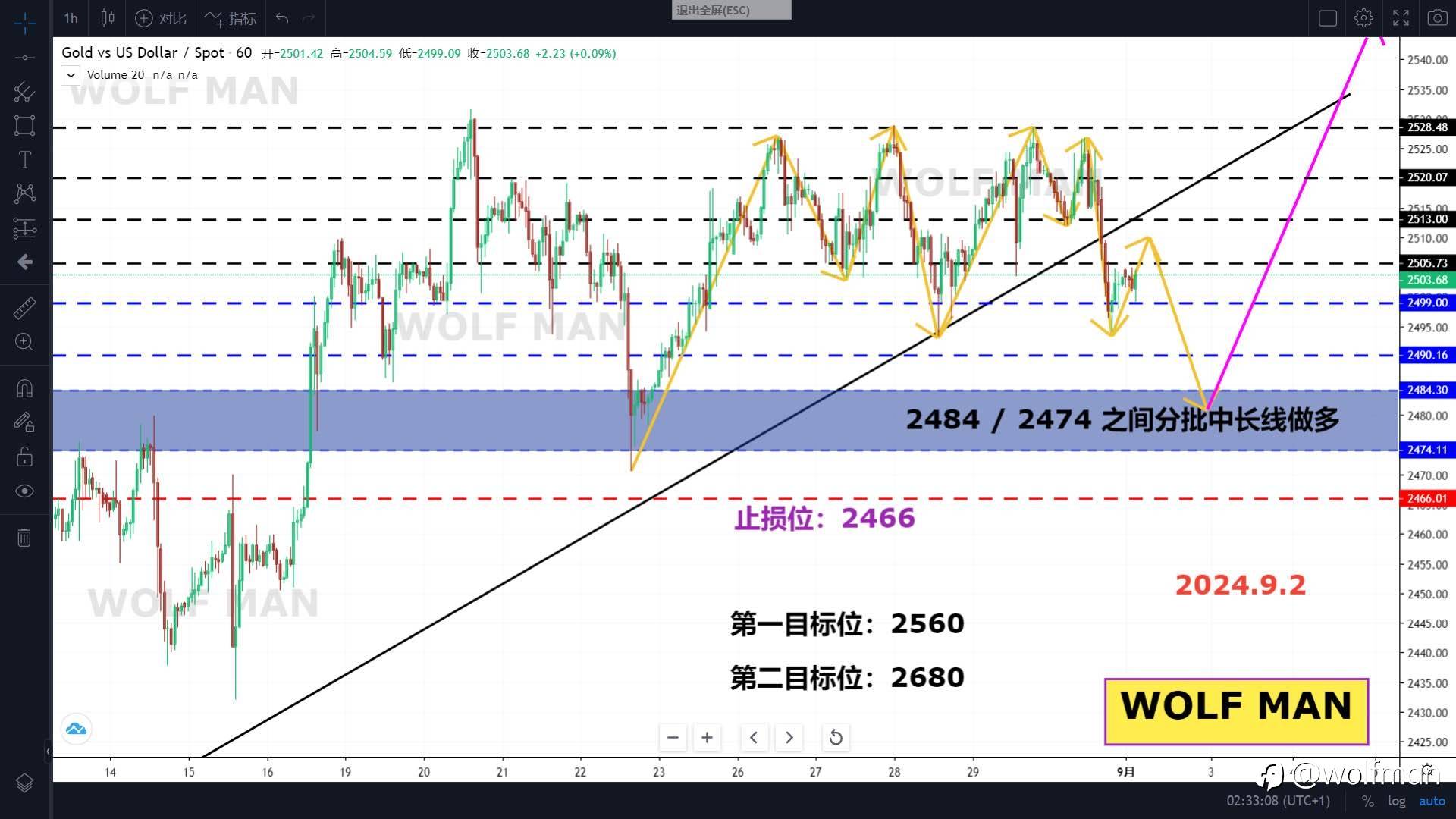Toggle magnet mode snapping
The width and height of the screenshot is (1456, 819).
pos(24,389)
